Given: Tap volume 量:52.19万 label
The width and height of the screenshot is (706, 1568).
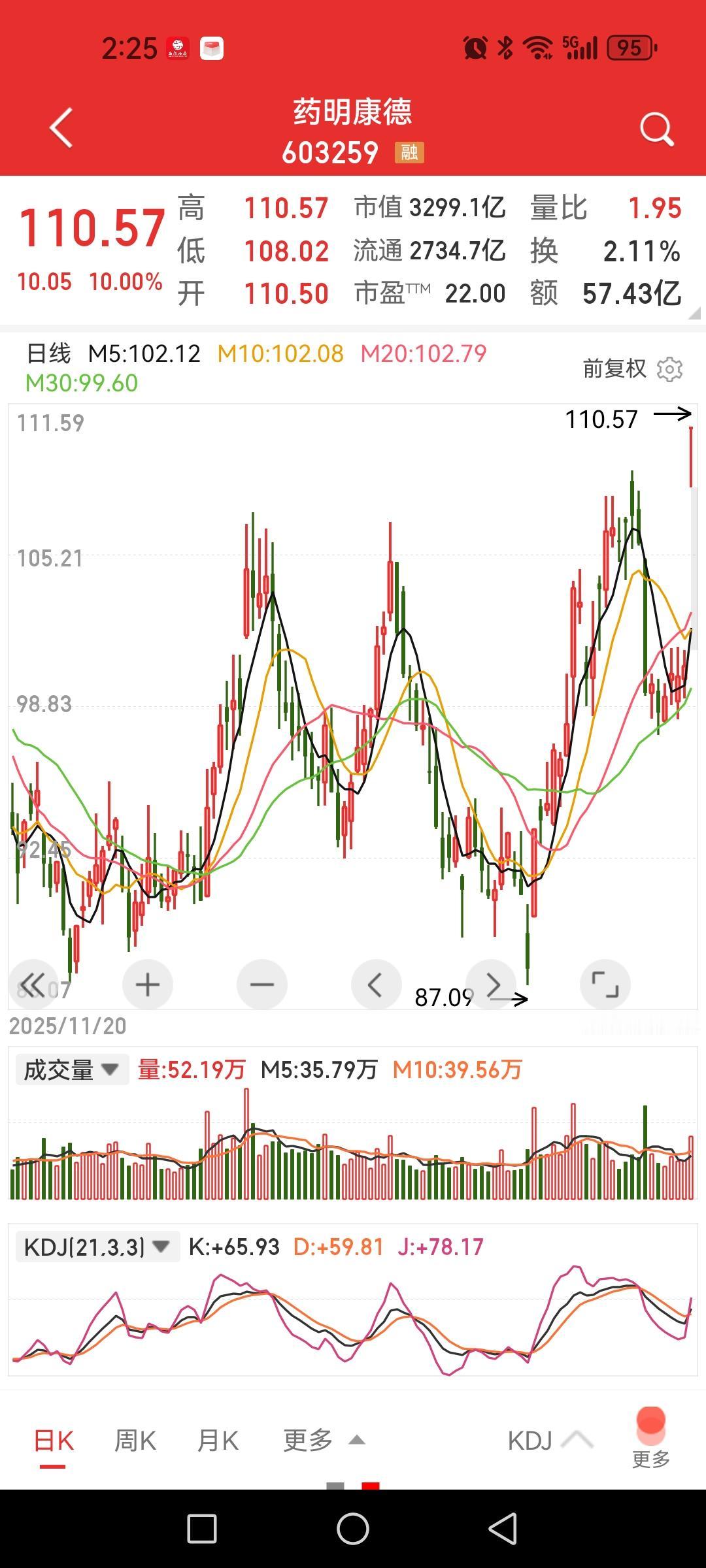Looking at the screenshot, I should click(x=191, y=1070).
